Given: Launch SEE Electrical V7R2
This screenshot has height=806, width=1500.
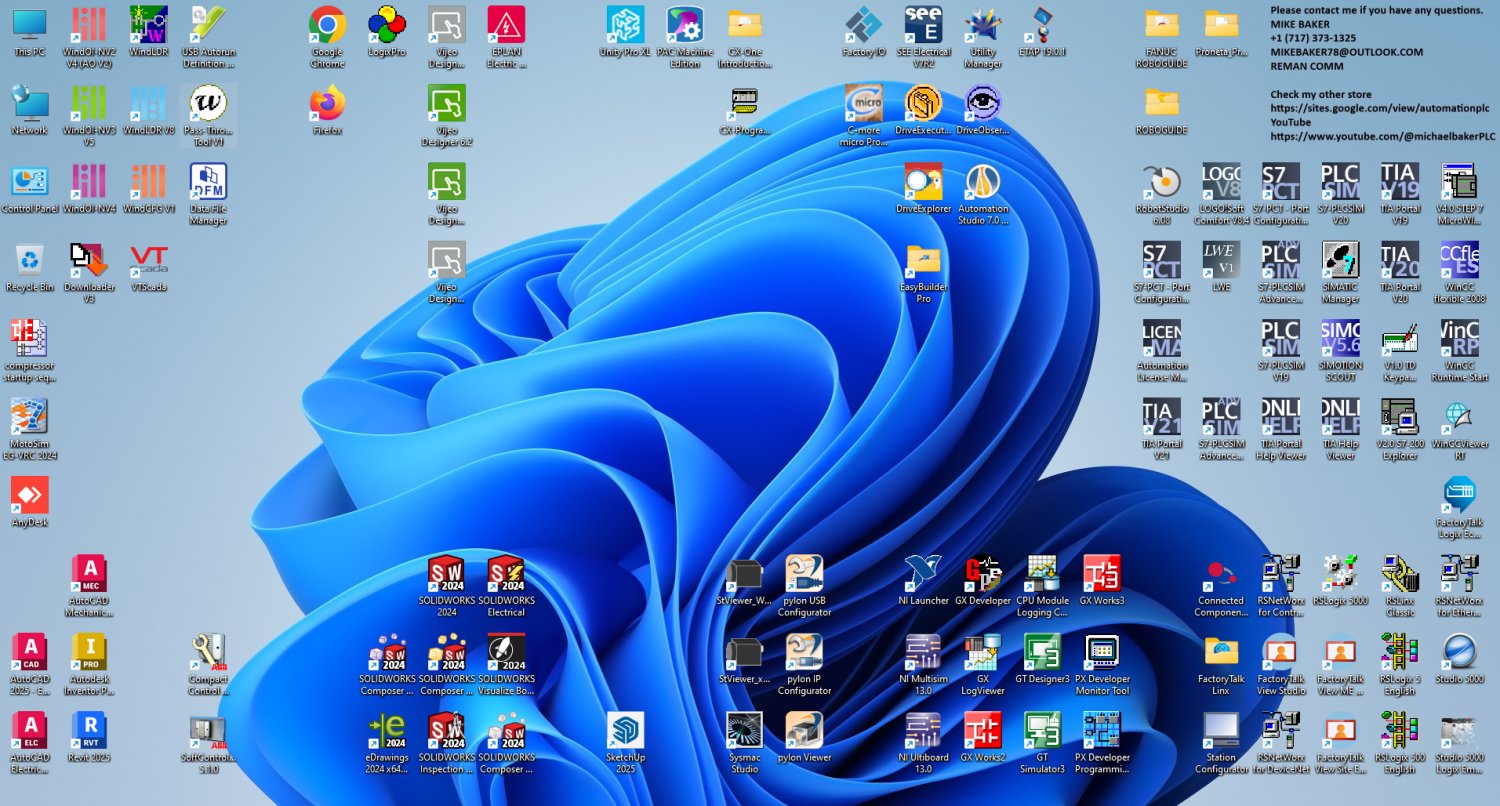Looking at the screenshot, I should tap(924, 37).
